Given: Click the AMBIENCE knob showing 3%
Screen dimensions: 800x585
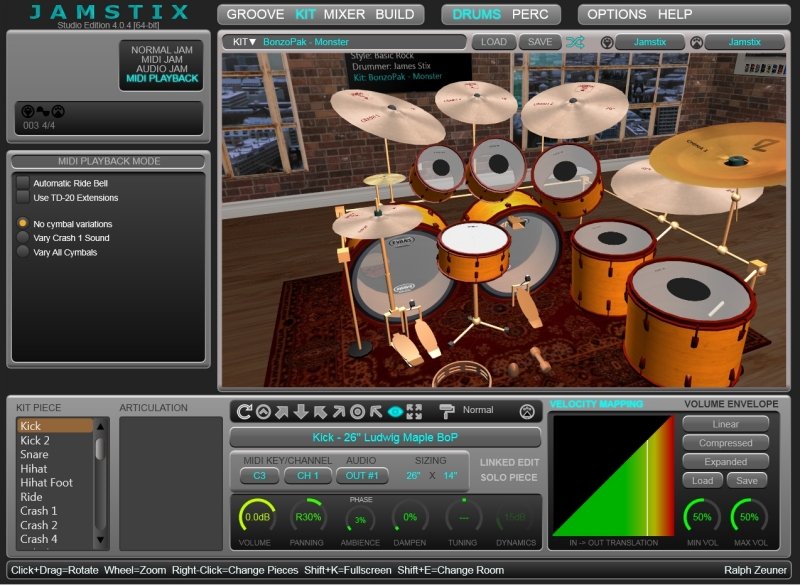Looking at the screenshot, I should (x=360, y=520).
